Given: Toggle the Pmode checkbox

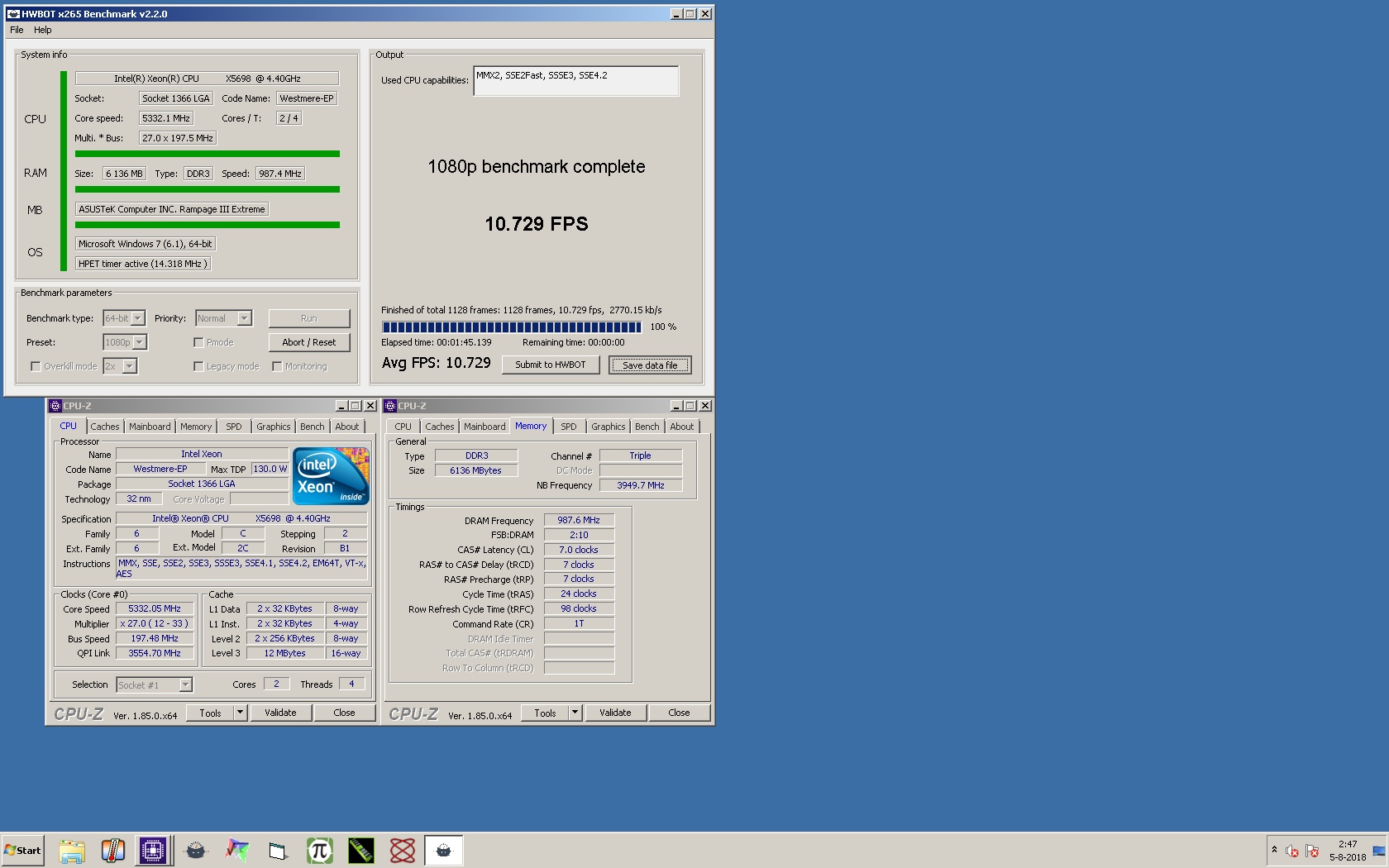Looking at the screenshot, I should click(198, 342).
